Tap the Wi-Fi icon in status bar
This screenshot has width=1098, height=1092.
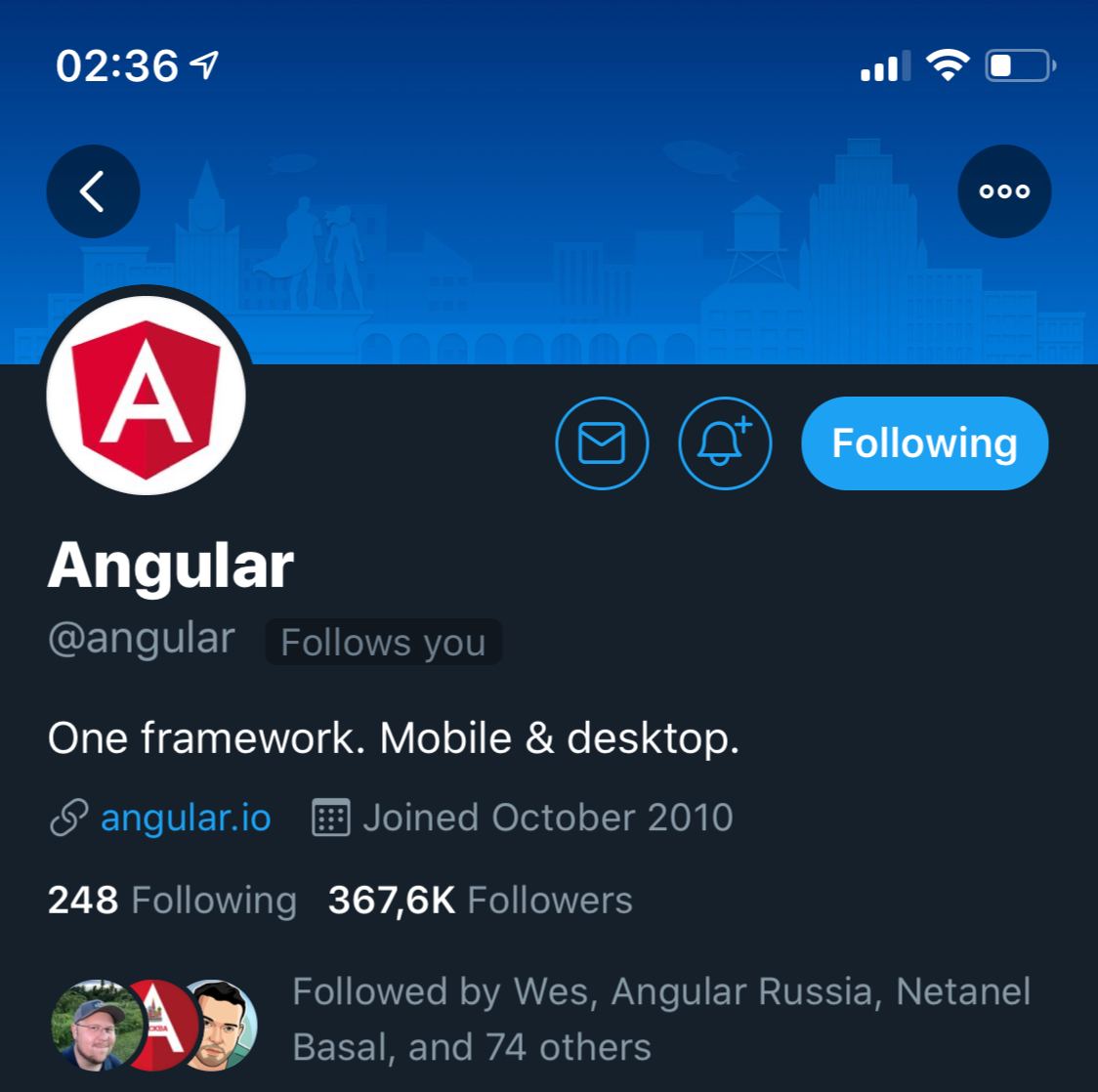tap(948, 65)
